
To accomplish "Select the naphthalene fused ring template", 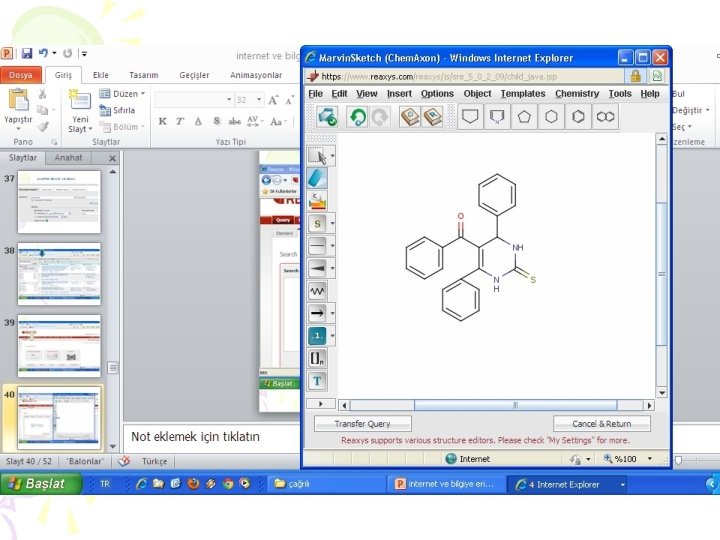I will (605, 117).
